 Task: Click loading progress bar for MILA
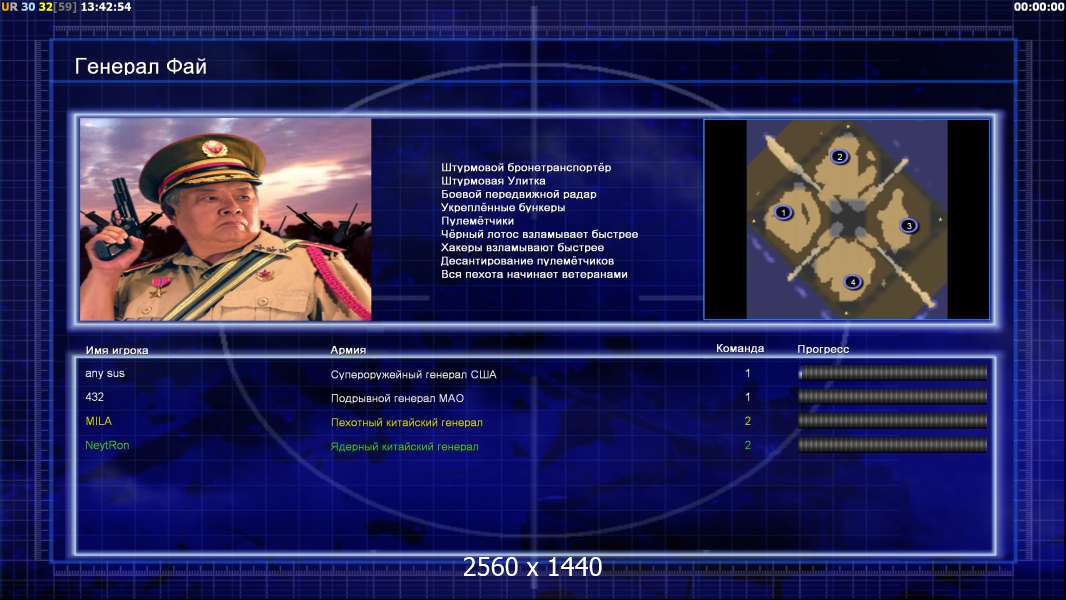click(893, 421)
